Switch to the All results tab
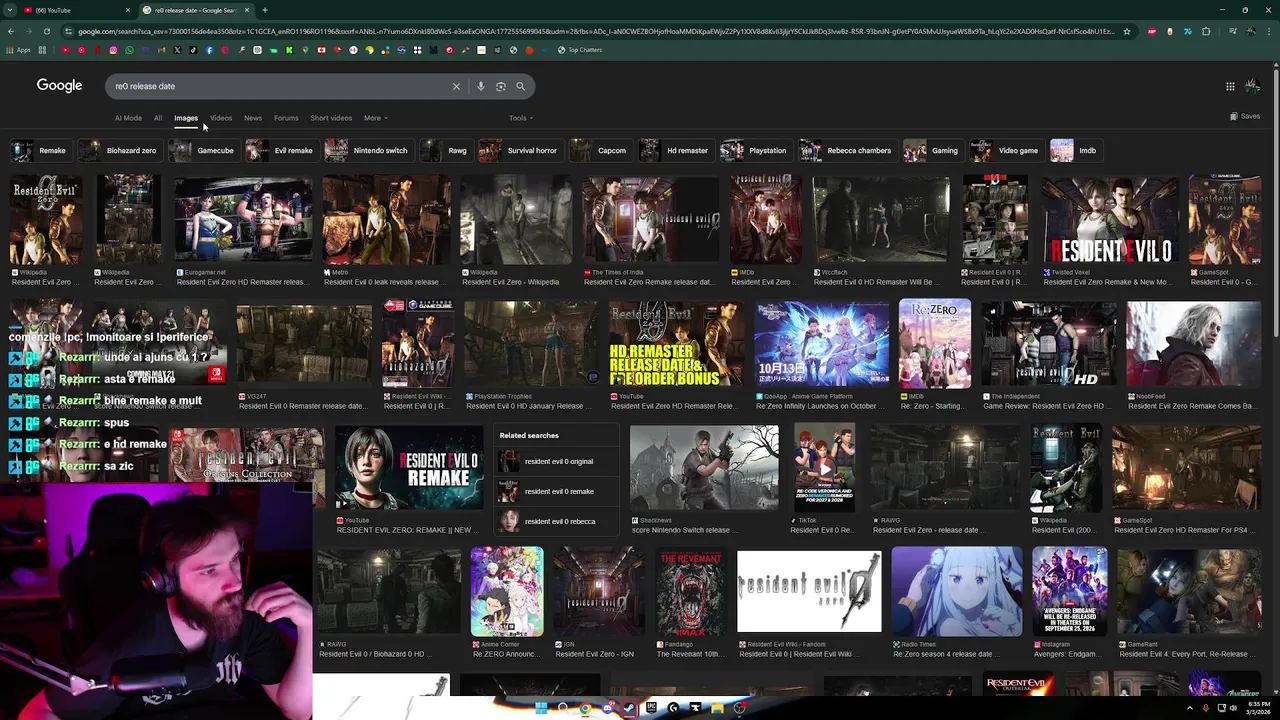The width and height of the screenshot is (1280, 720). (157, 118)
